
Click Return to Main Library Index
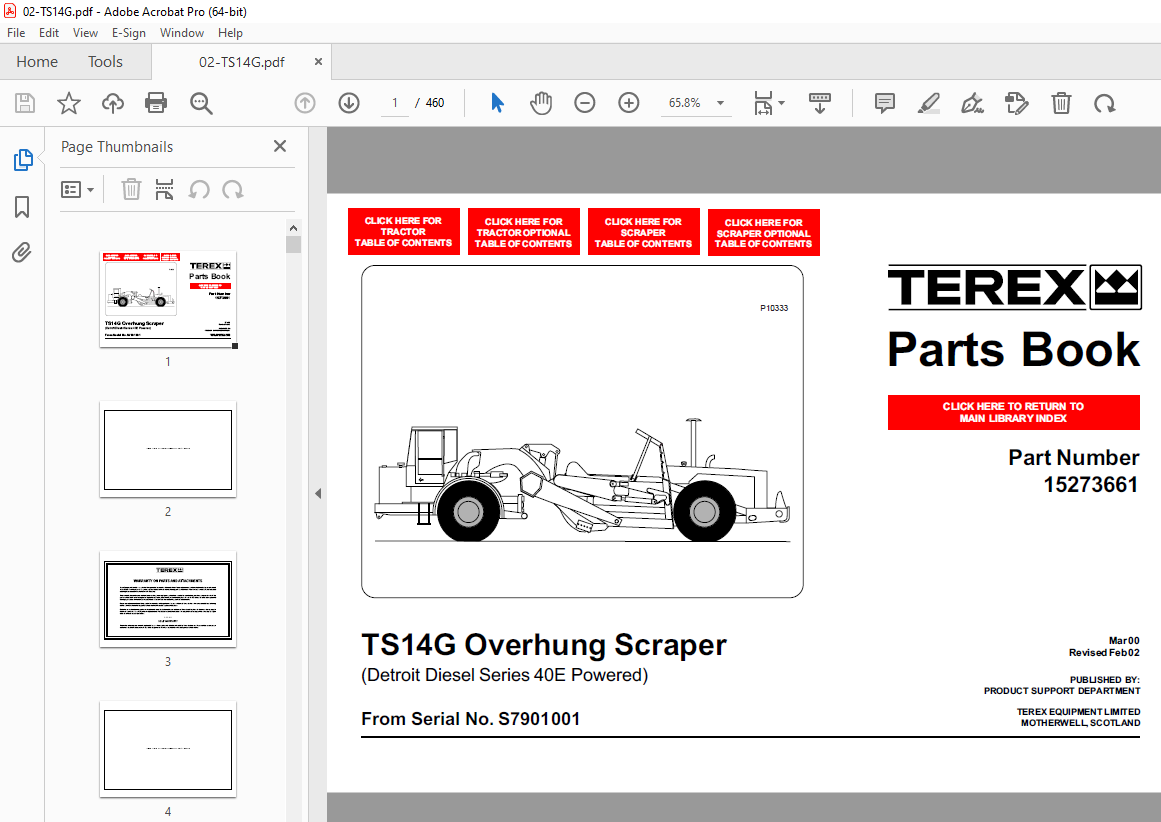click(1014, 412)
